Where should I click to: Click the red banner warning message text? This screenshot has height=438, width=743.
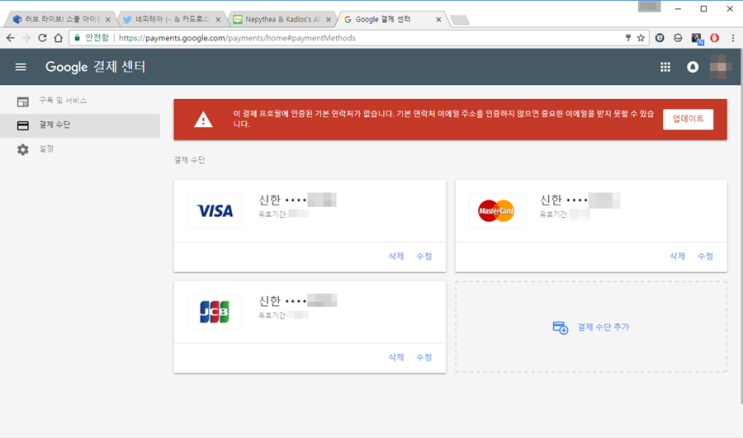(443, 119)
